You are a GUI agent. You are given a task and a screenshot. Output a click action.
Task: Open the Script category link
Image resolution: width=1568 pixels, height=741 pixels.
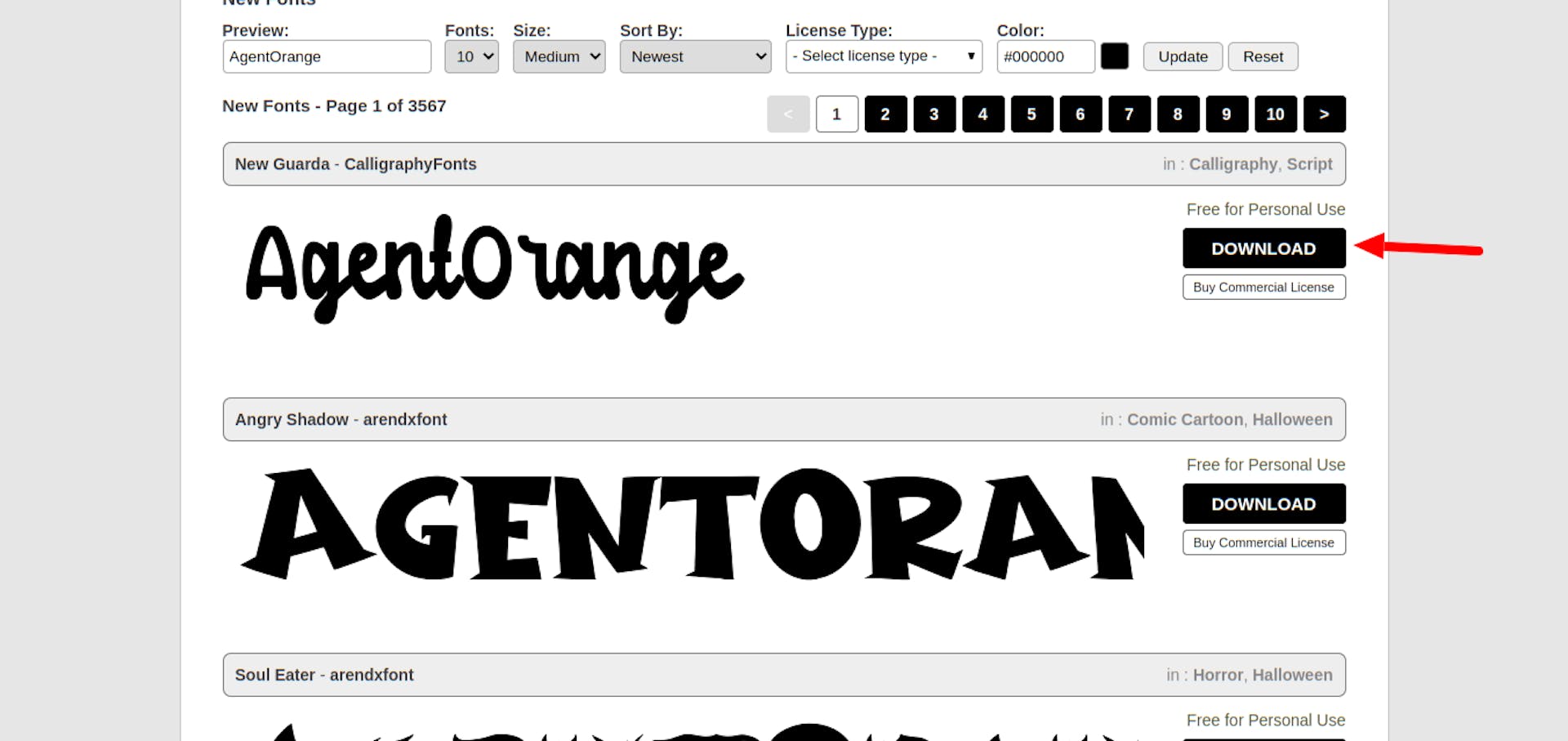(x=1308, y=163)
